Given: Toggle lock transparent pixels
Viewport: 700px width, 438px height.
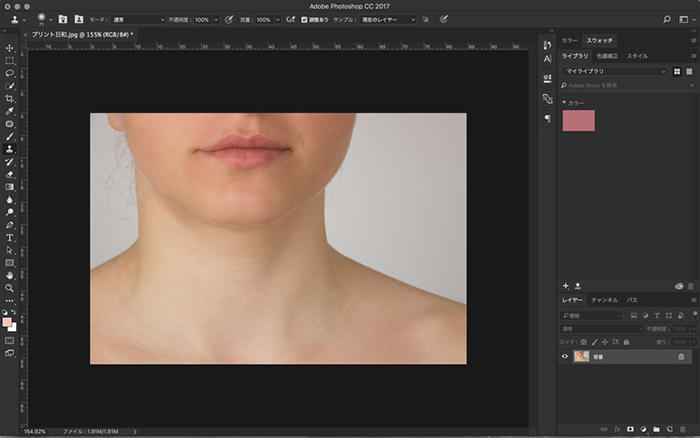Looking at the screenshot, I should point(583,342).
